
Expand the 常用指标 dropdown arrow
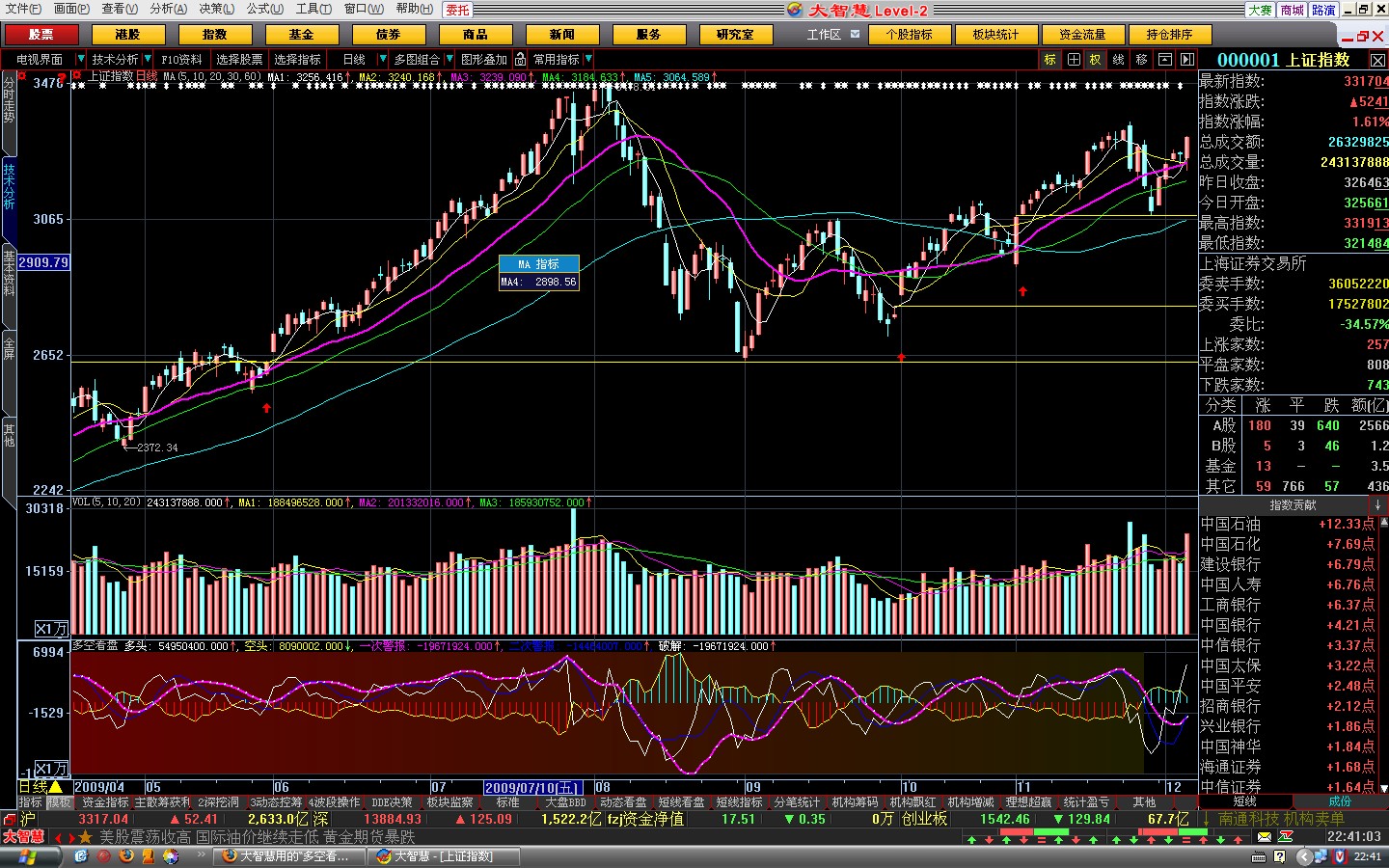[588, 60]
